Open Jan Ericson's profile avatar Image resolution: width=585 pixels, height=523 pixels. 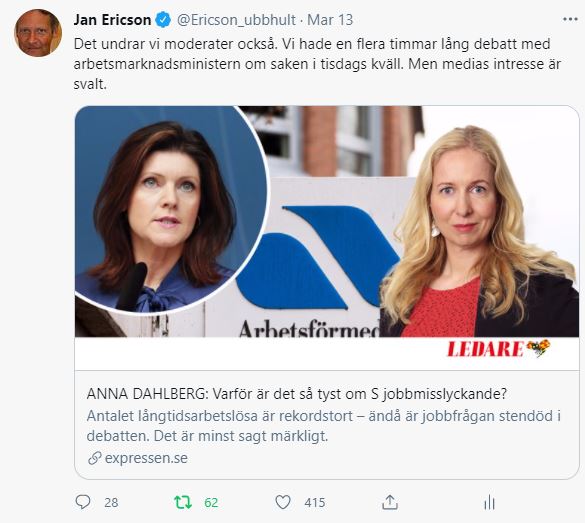(38, 33)
